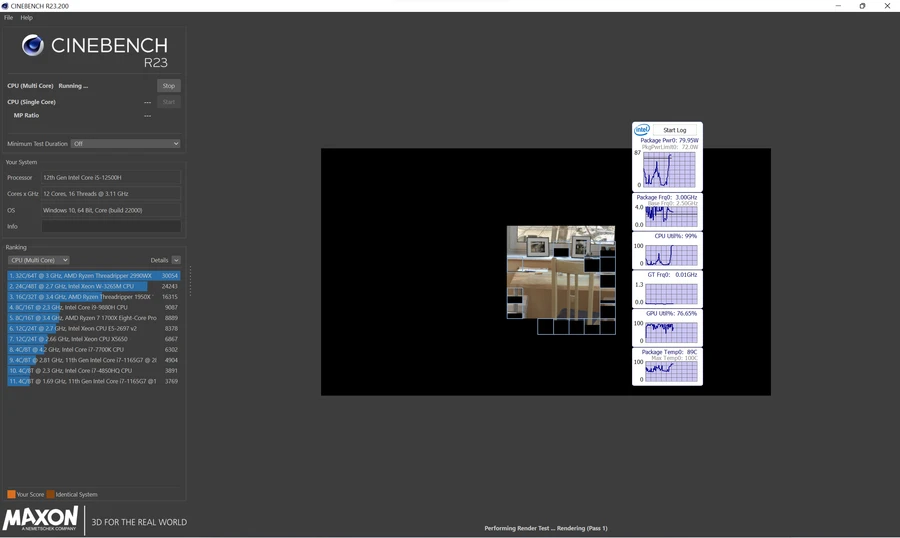Screen dimensions: 900x538
Task: Click the Package Temp0 temperature graph
Action: point(671,371)
